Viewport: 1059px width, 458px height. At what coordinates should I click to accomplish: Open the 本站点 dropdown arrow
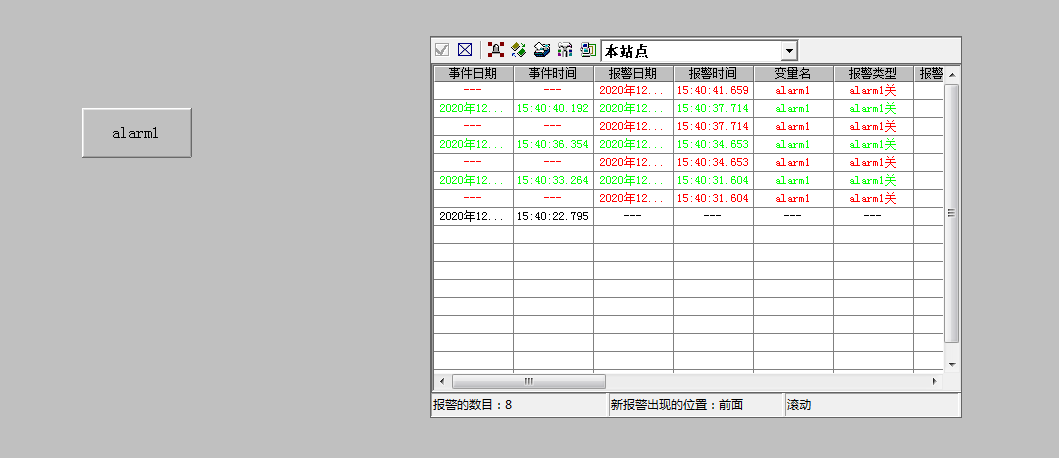pos(789,51)
